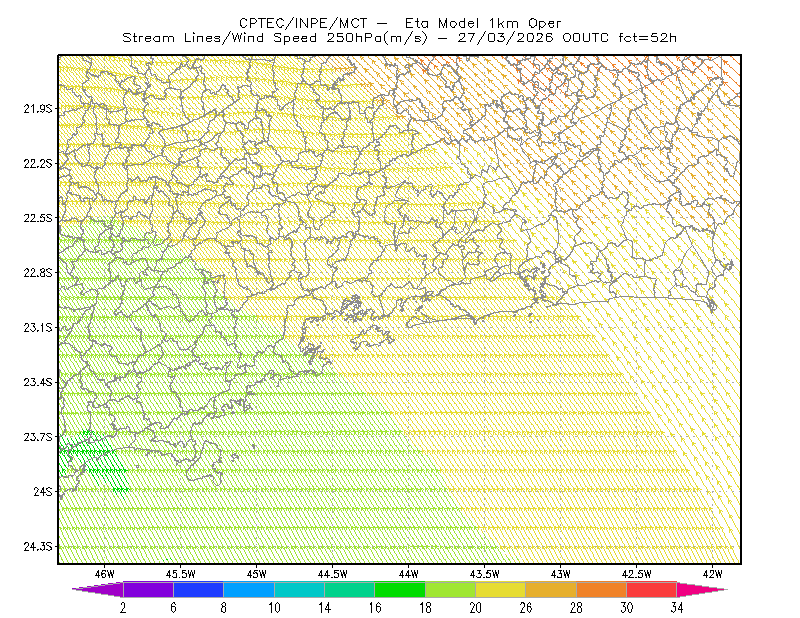Click the magenta left arrow end of colorbar

(x=97, y=589)
